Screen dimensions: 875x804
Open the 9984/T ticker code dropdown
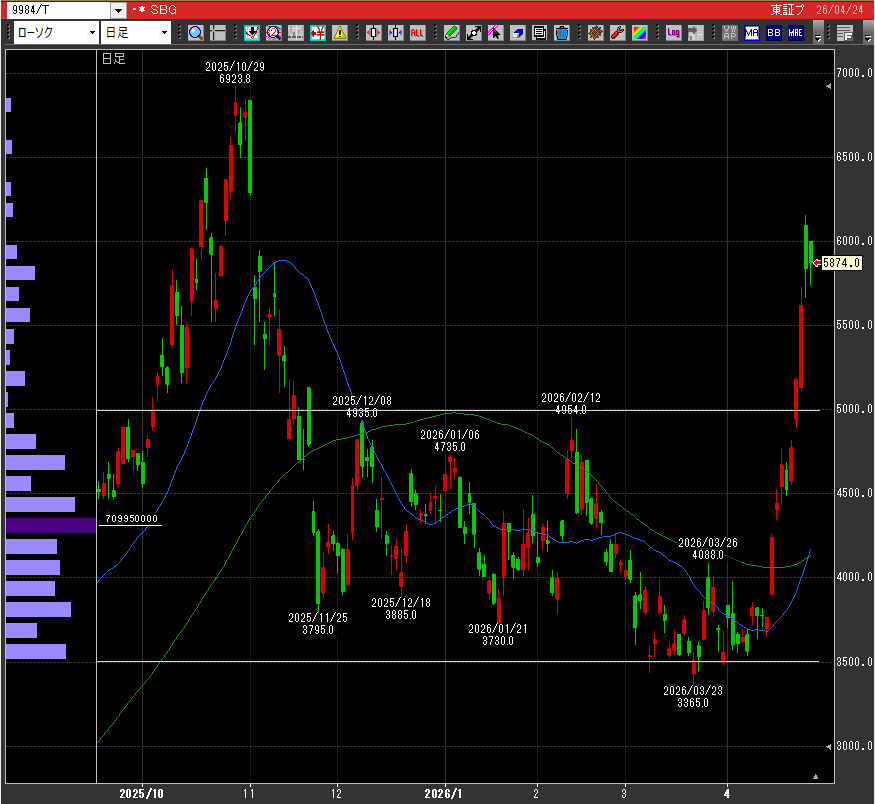(118, 11)
